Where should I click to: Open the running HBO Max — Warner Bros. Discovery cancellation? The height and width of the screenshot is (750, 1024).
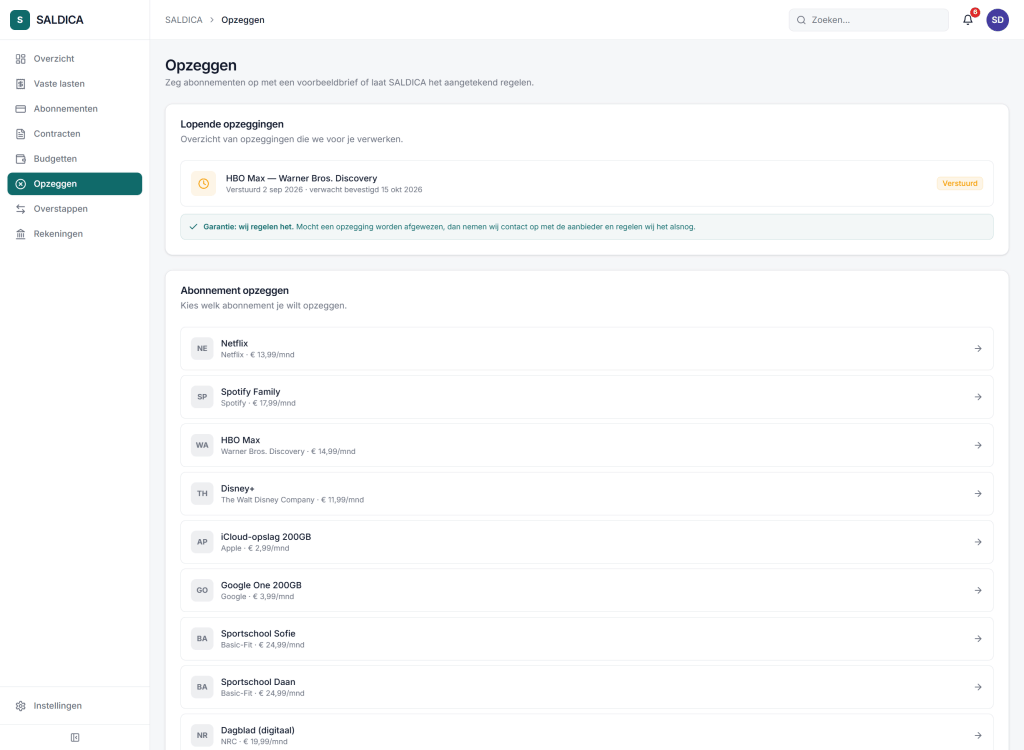(x=586, y=184)
